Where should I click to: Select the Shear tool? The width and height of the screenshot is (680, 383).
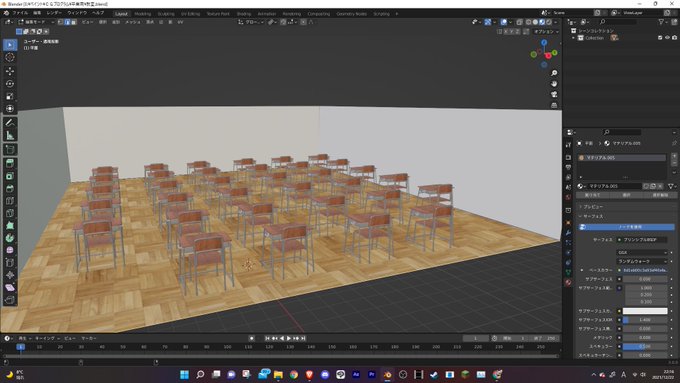[10, 288]
